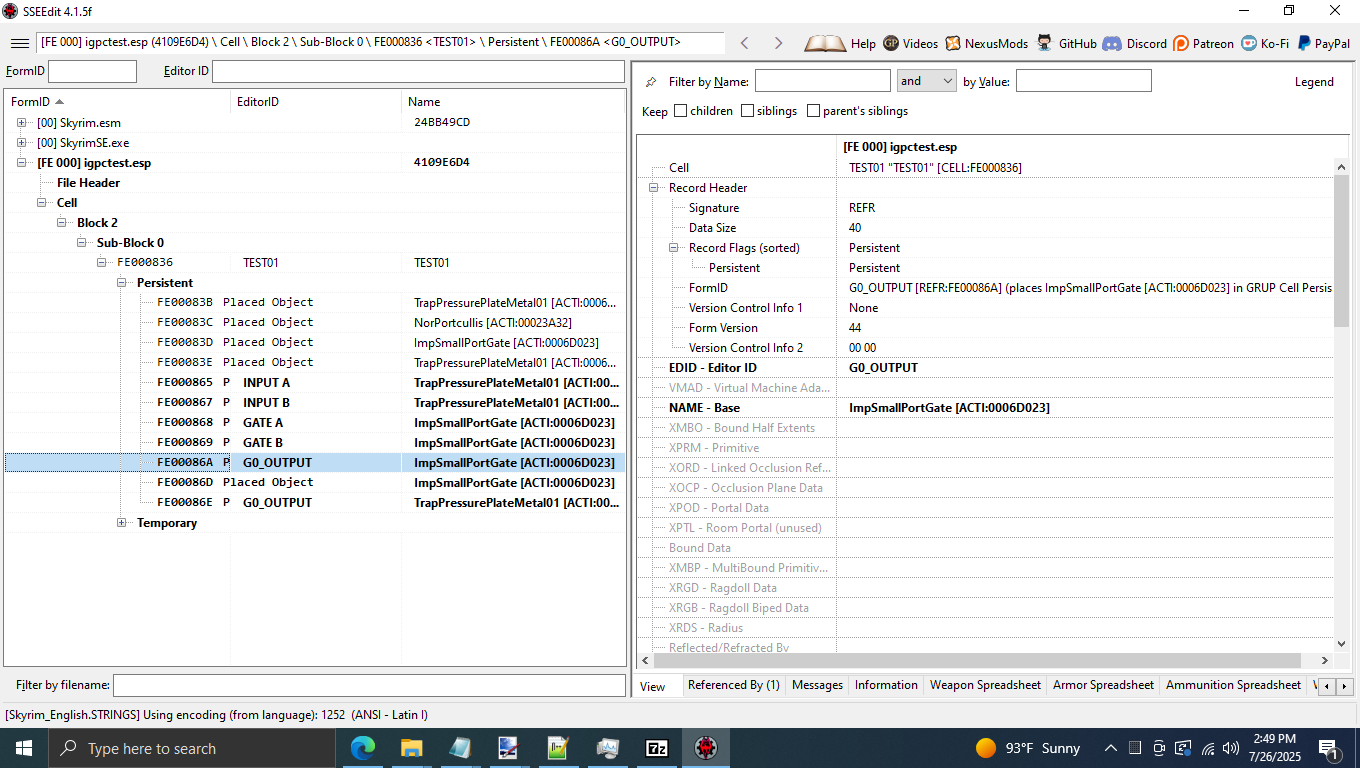Open the notification center icon
Viewport: 1360px width, 768px height.
1330,748
